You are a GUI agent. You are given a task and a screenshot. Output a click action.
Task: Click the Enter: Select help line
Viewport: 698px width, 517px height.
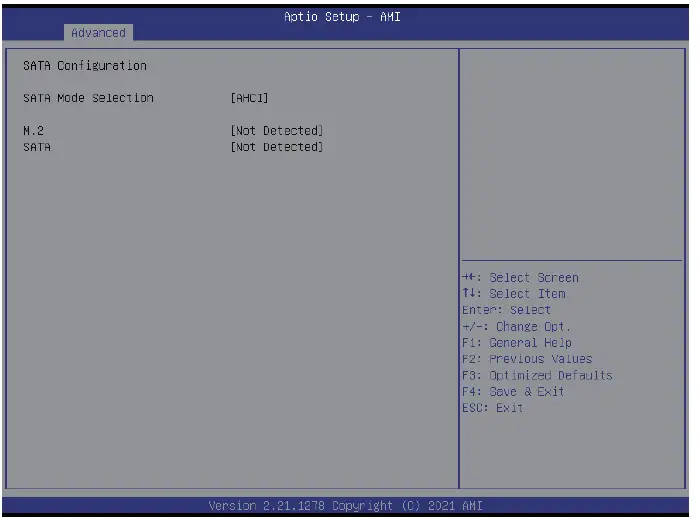tap(506, 310)
